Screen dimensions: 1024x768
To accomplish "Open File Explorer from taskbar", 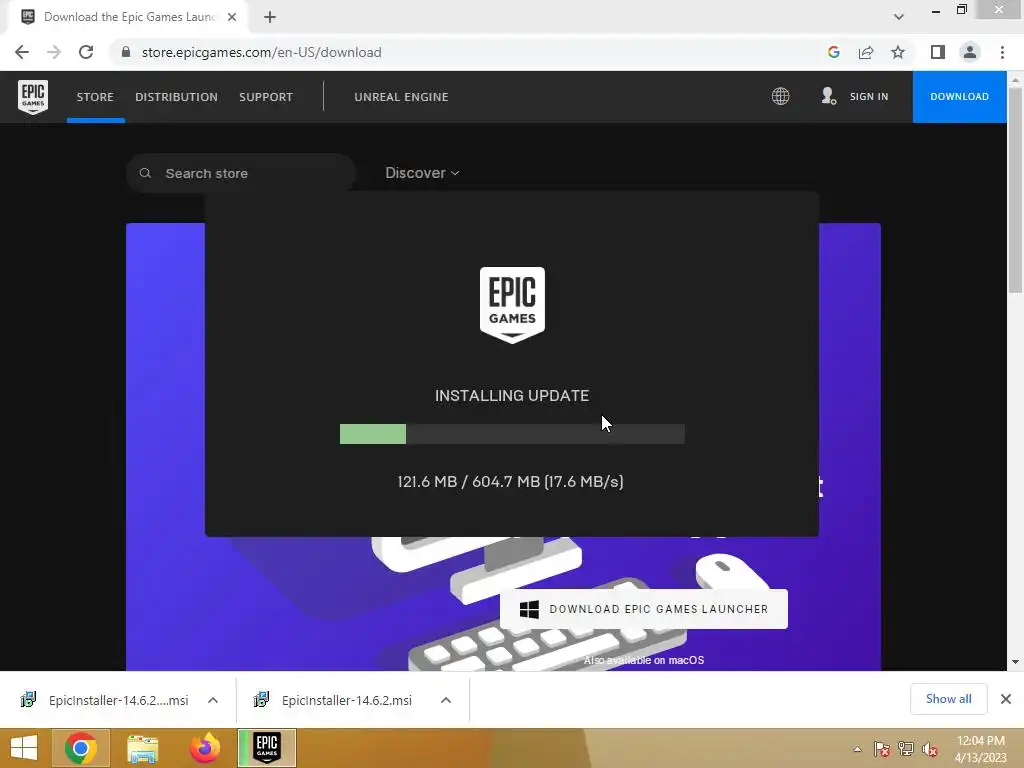I will (142, 748).
